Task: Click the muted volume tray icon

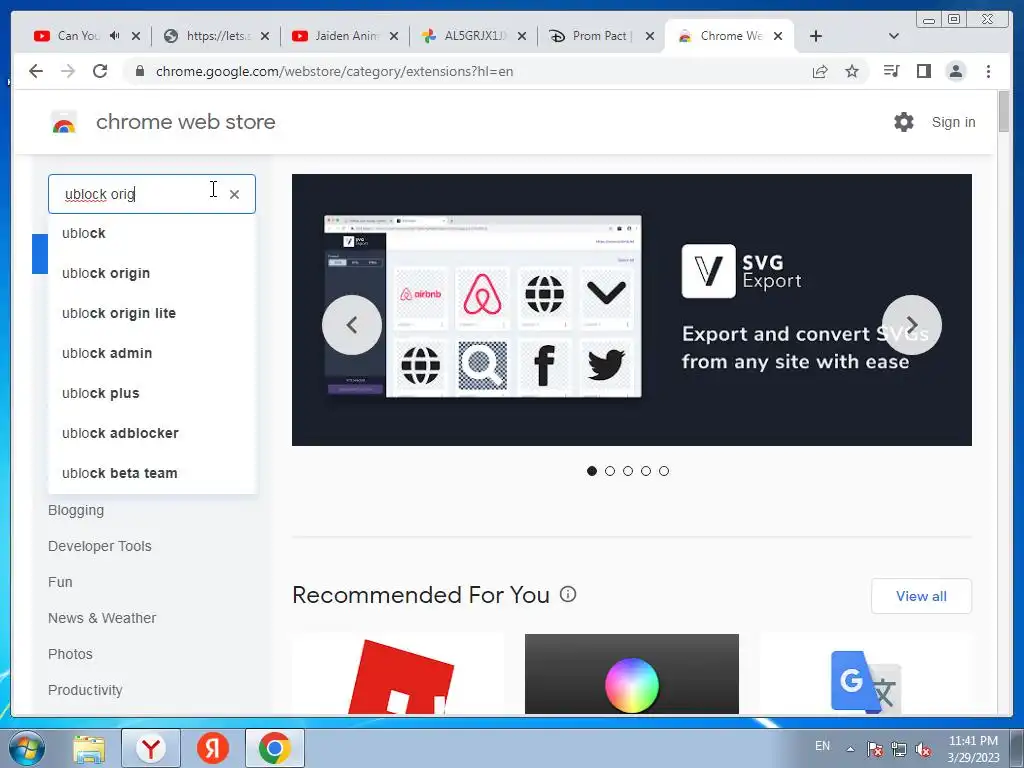Action: (x=923, y=749)
